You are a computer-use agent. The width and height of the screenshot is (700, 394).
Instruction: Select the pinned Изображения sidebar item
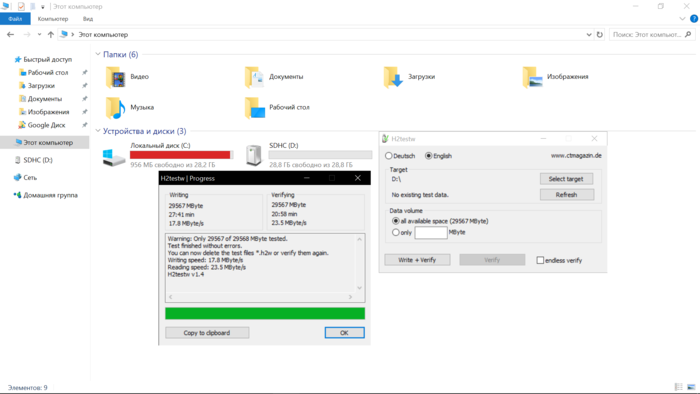click(x=48, y=112)
